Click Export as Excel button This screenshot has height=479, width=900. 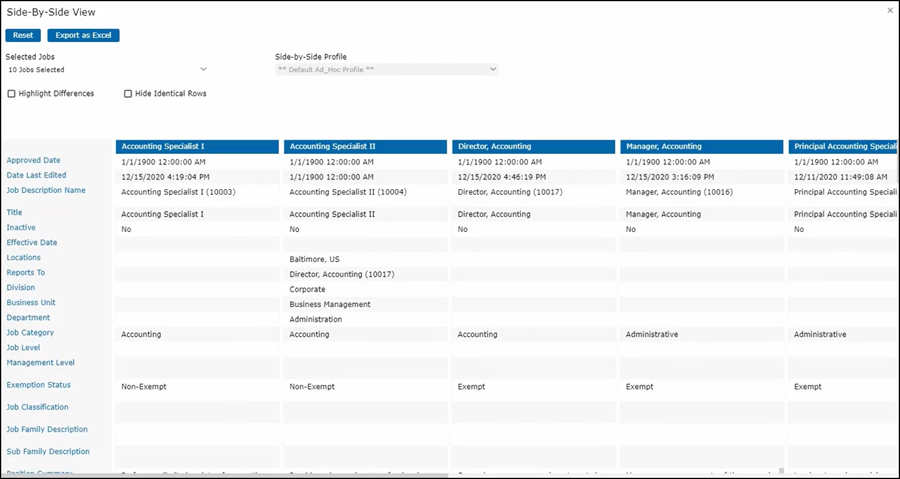point(83,35)
